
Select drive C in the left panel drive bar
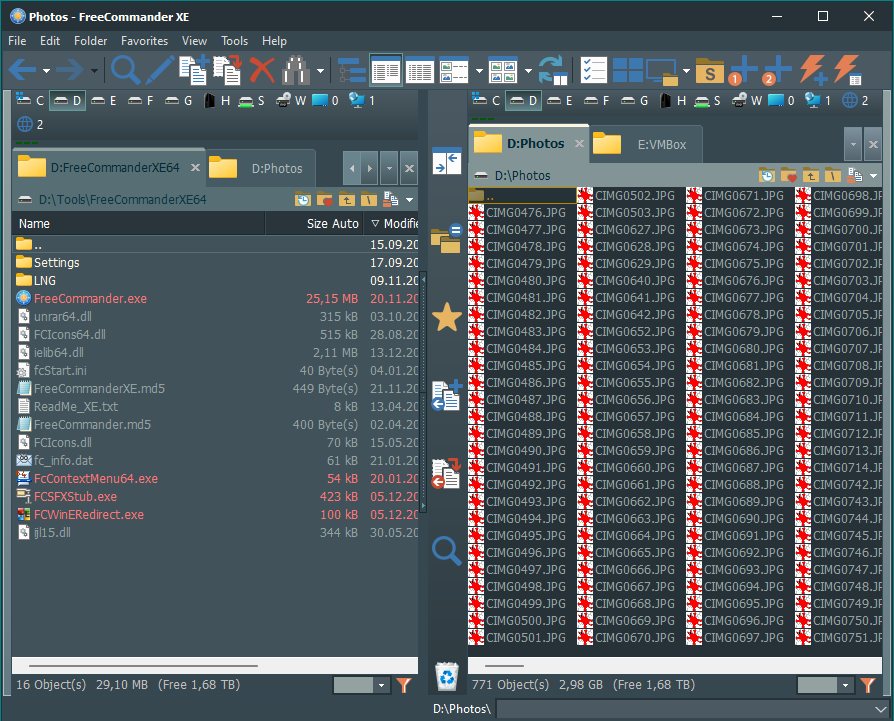[x=30, y=101]
